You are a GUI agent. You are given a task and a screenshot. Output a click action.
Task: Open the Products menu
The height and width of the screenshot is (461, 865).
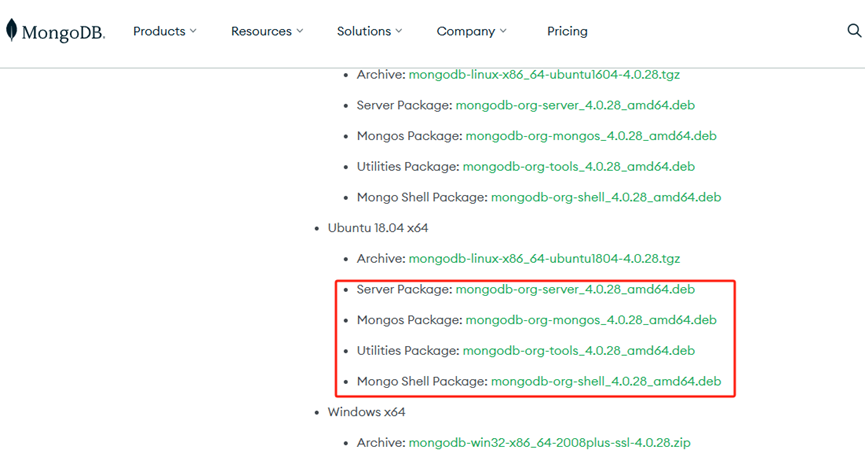(164, 31)
